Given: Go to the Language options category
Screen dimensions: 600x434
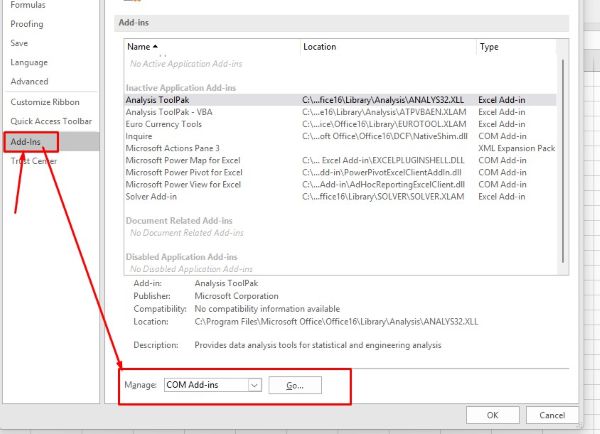Looking at the screenshot, I should tap(29, 62).
